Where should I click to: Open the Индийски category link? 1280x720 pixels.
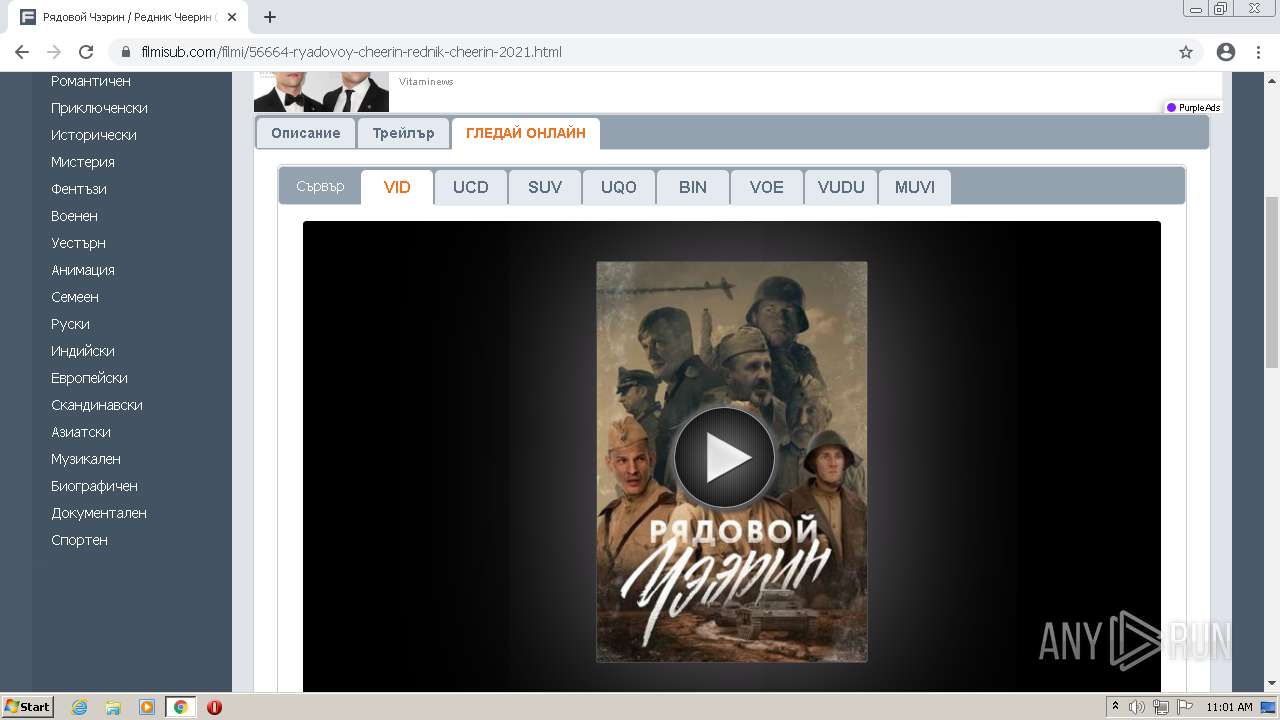tap(83, 351)
